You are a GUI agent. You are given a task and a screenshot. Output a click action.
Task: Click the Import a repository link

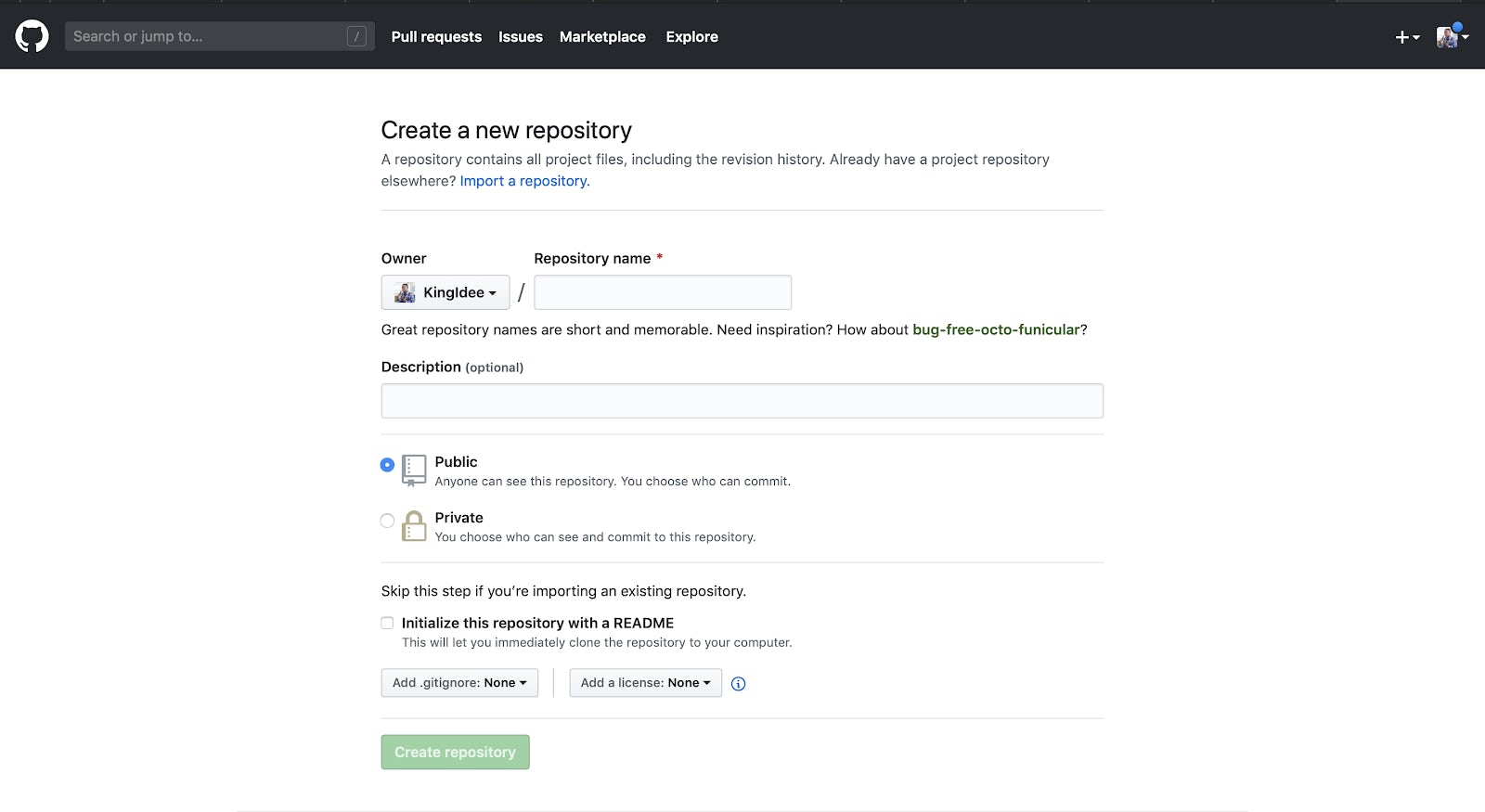pyautogui.click(x=524, y=181)
